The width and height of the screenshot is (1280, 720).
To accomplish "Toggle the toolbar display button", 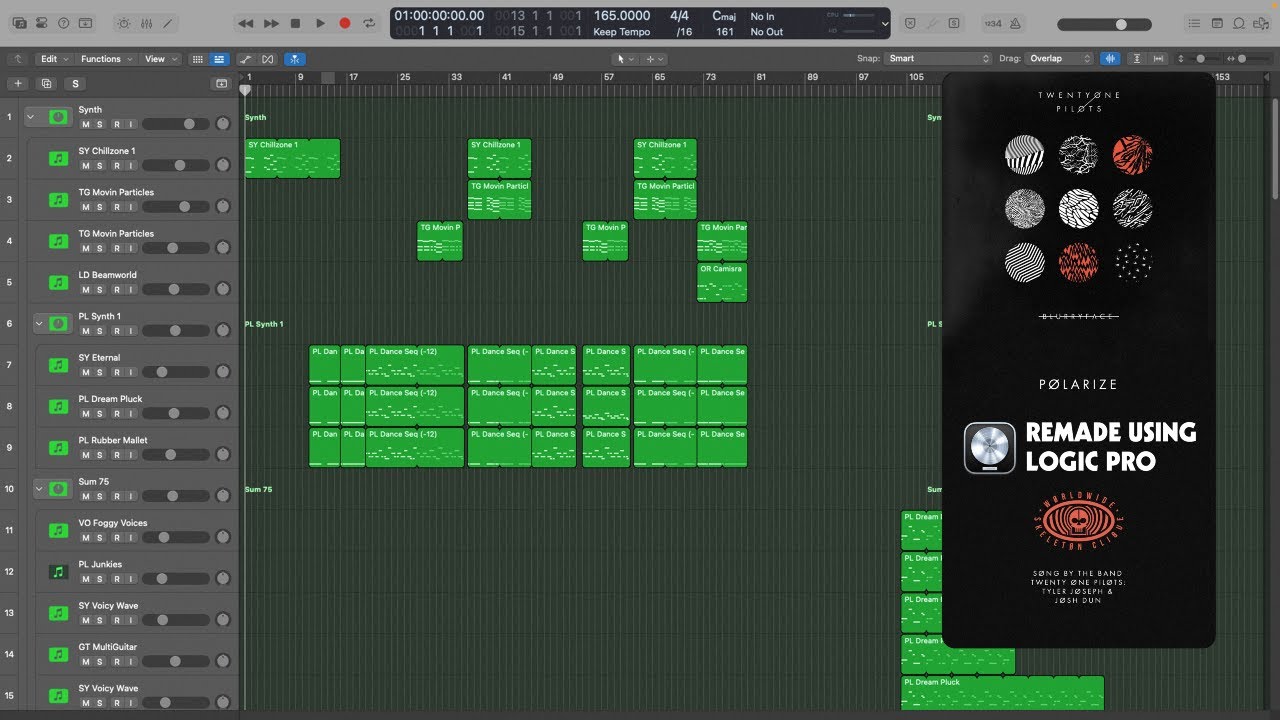I will [x=87, y=23].
